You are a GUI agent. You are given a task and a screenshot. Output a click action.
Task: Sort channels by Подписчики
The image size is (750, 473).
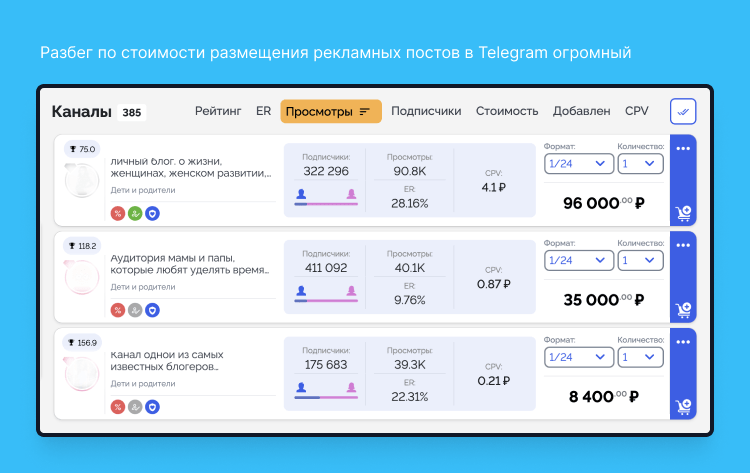426,111
